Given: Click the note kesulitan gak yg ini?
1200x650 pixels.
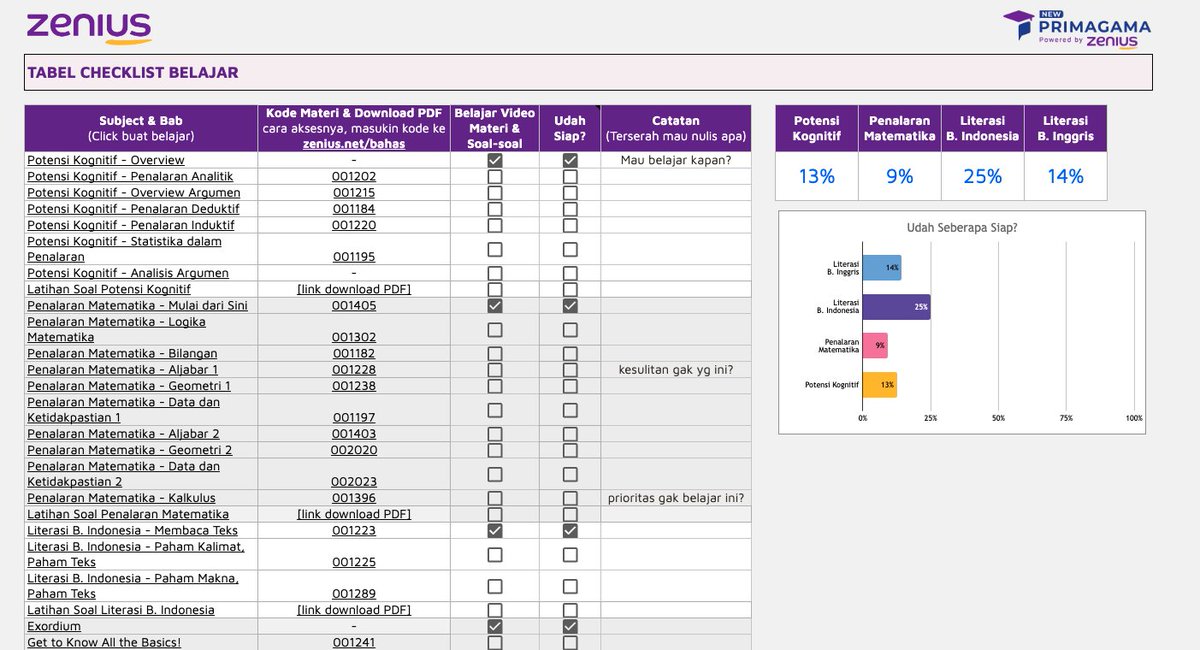Looking at the screenshot, I should (x=676, y=369).
